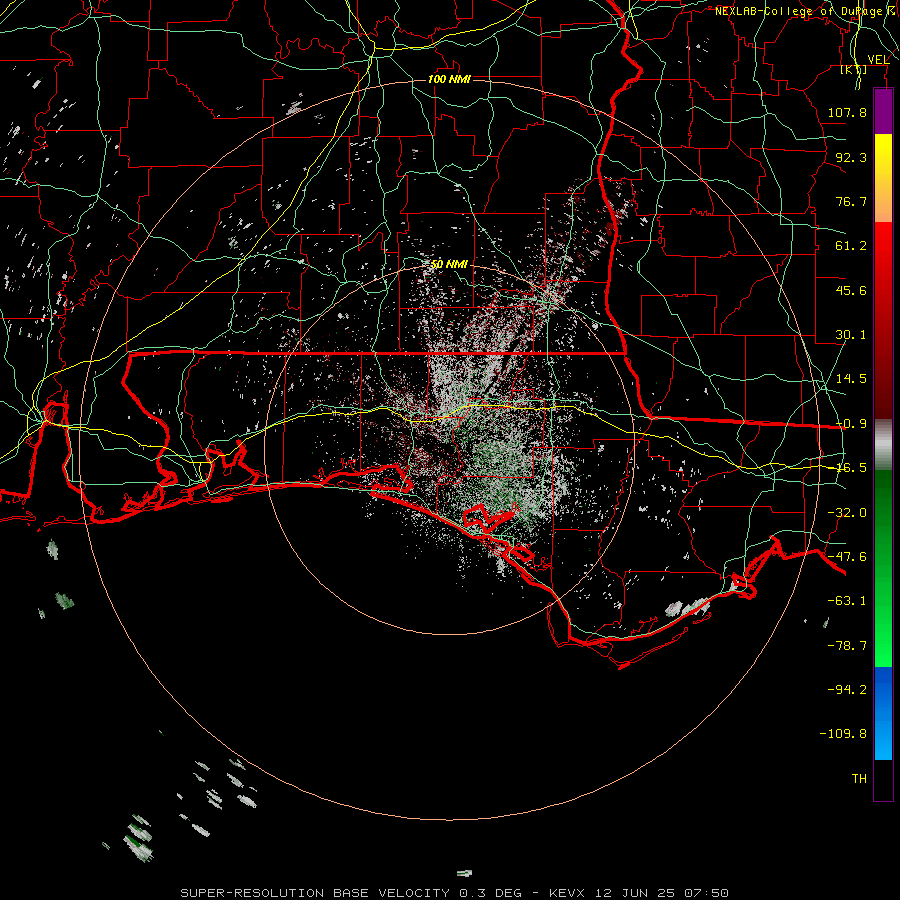Viewport: 900px width, 900px height.
Task: Click the "TH" label under the scale
Action: point(859,779)
